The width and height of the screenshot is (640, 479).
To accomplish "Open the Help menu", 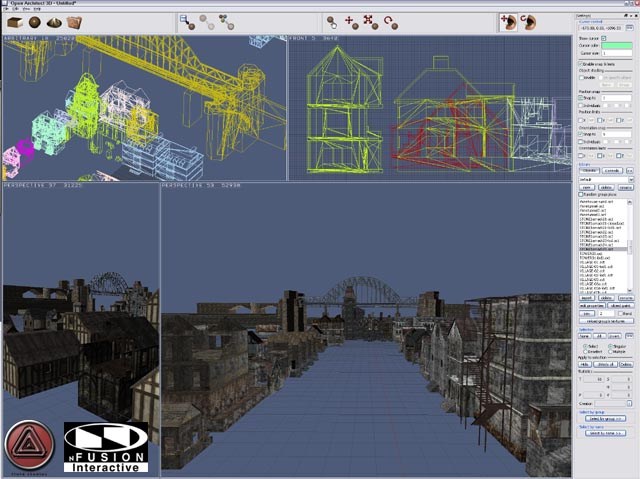I will click(x=37, y=9).
